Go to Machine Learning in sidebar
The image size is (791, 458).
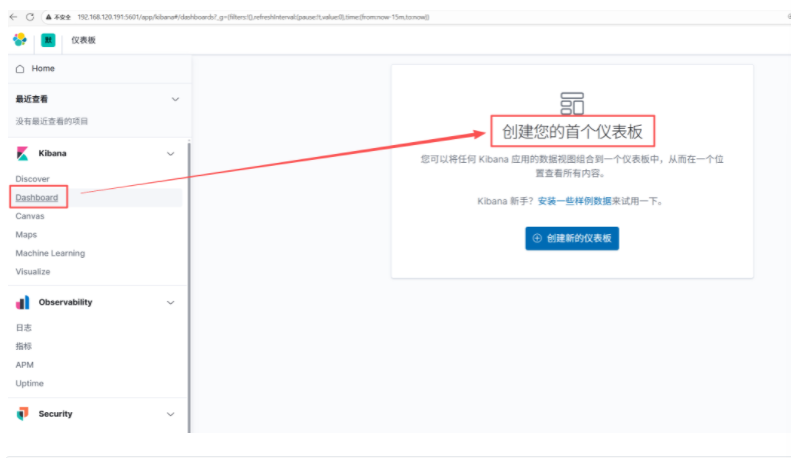pyautogui.click(x=50, y=253)
